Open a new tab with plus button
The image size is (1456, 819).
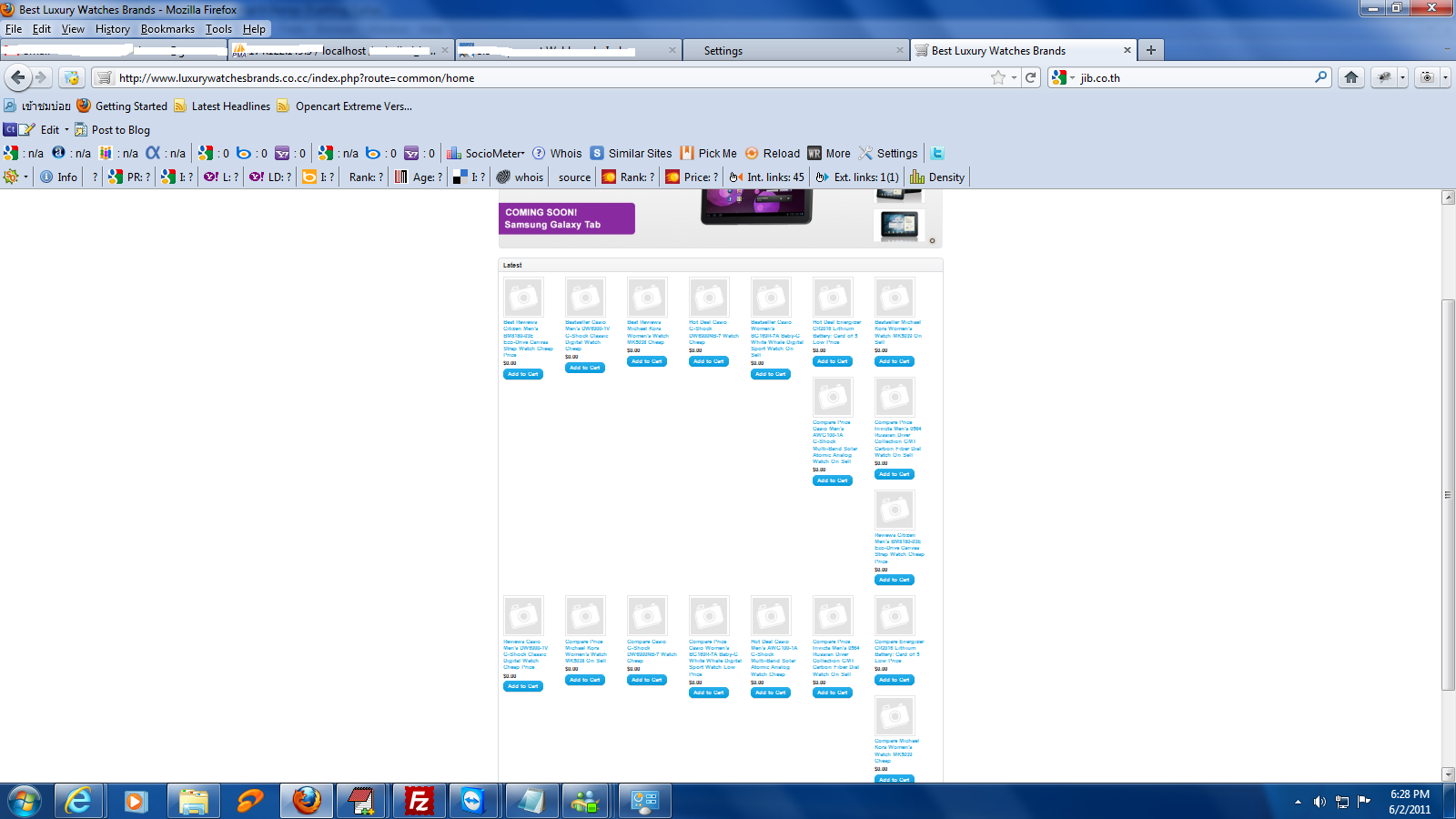point(1151,50)
